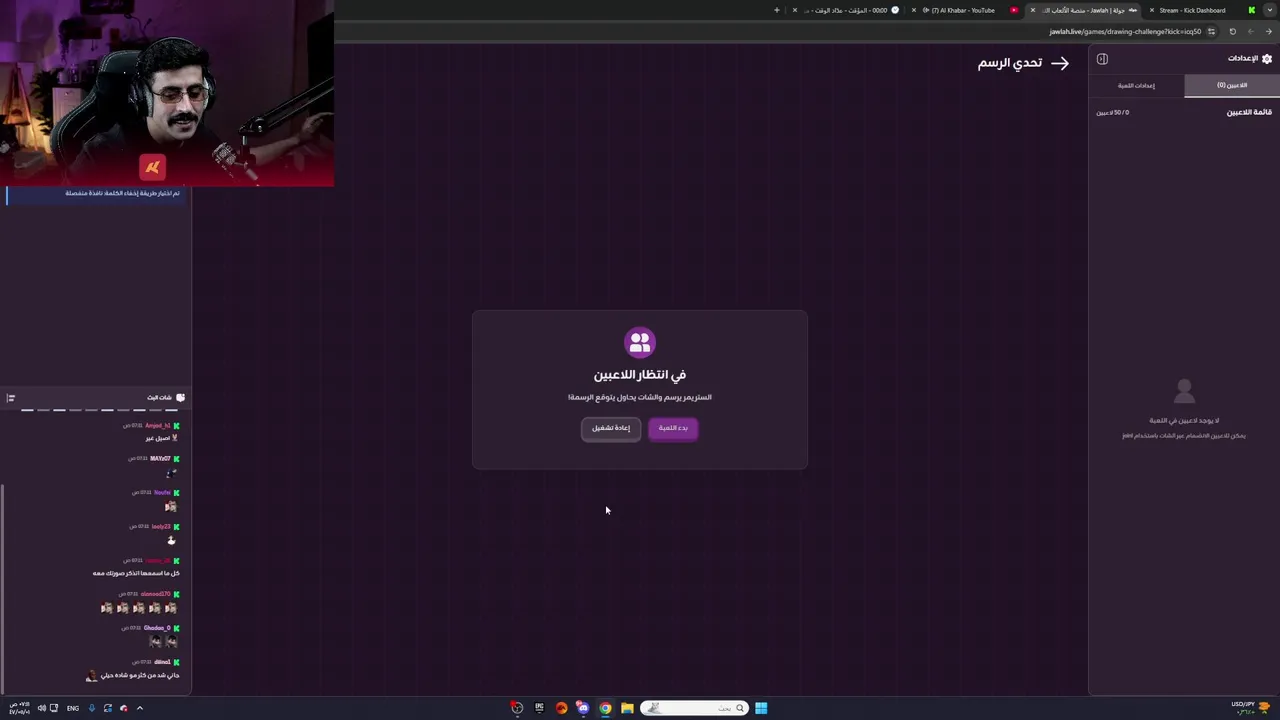
Task: Click username lealy23 in chat
Action: coord(161,527)
